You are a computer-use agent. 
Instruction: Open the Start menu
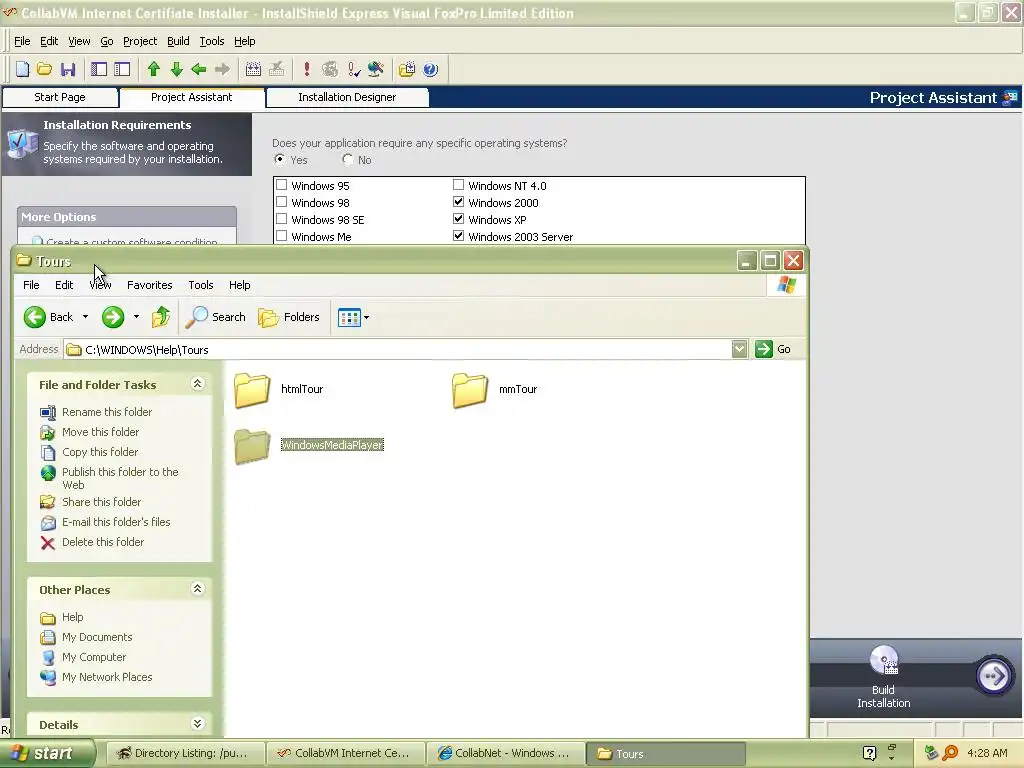pyautogui.click(x=46, y=754)
